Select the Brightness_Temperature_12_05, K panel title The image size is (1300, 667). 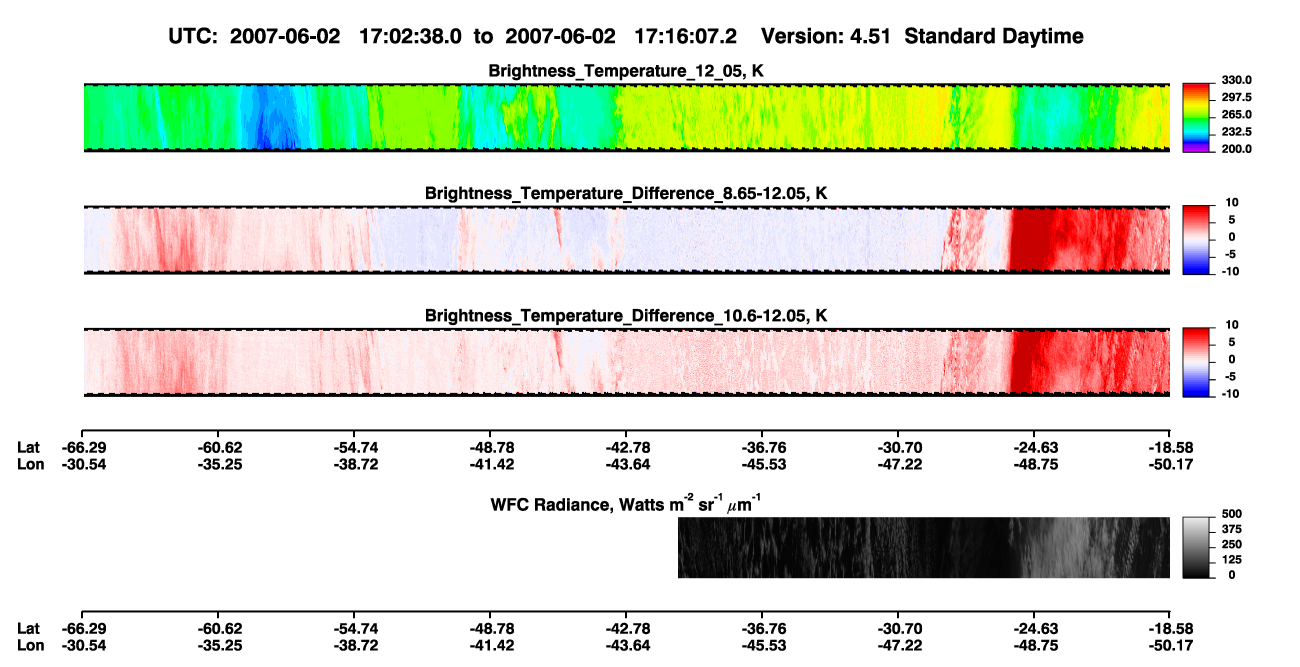click(x=626, y=71)
